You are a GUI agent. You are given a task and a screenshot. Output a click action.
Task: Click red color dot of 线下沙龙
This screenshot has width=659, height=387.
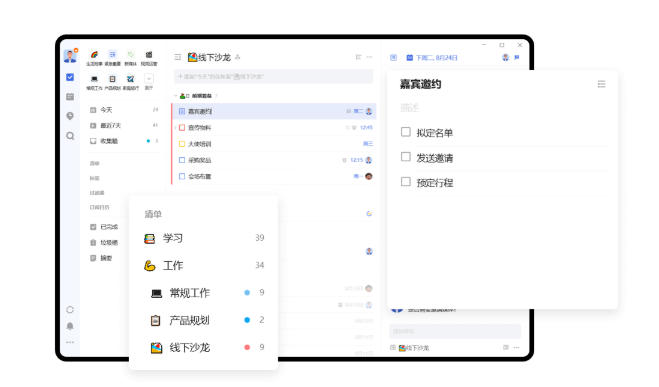pos(247,347)
